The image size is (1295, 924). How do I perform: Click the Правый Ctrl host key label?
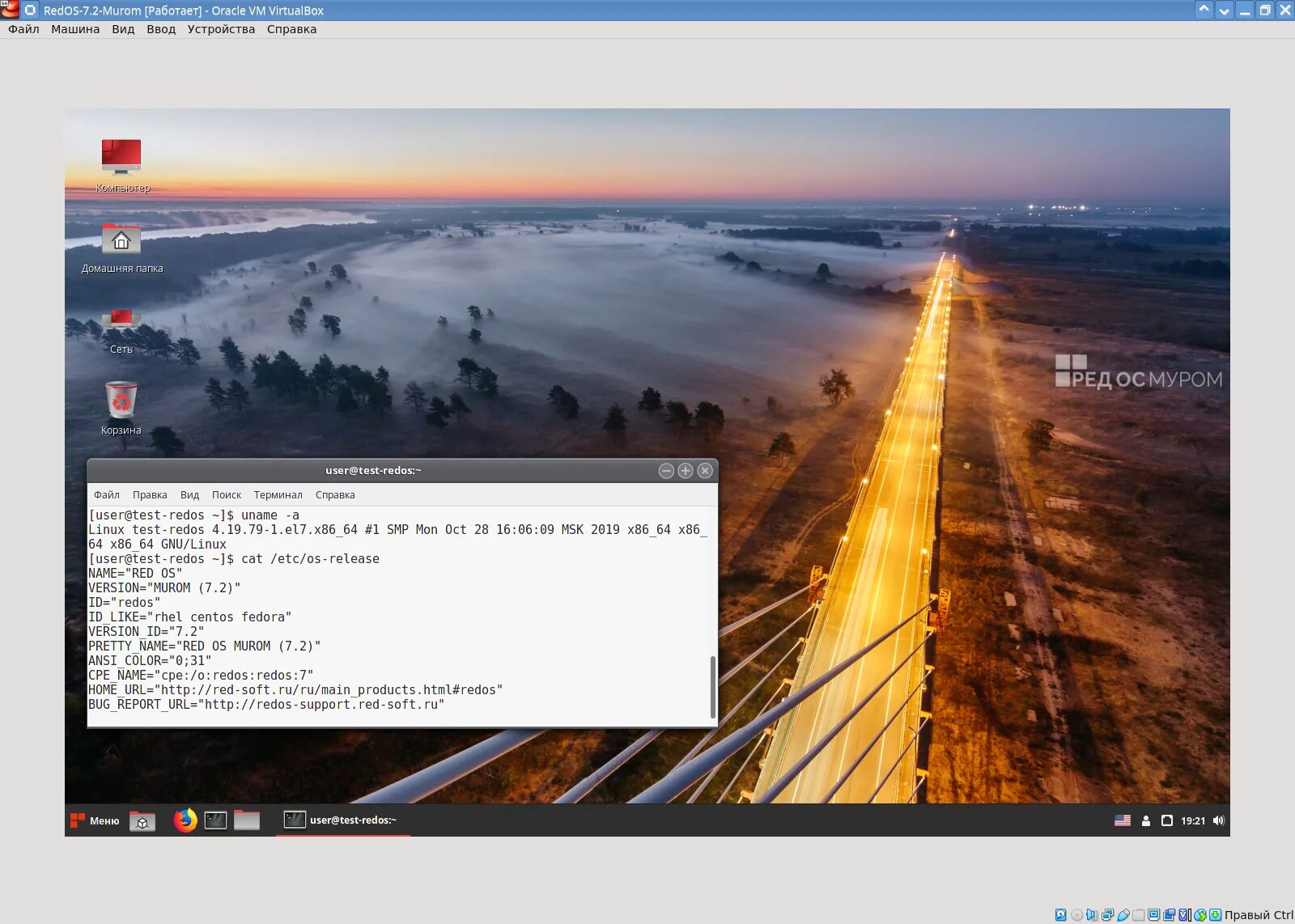pos(1259,915)
